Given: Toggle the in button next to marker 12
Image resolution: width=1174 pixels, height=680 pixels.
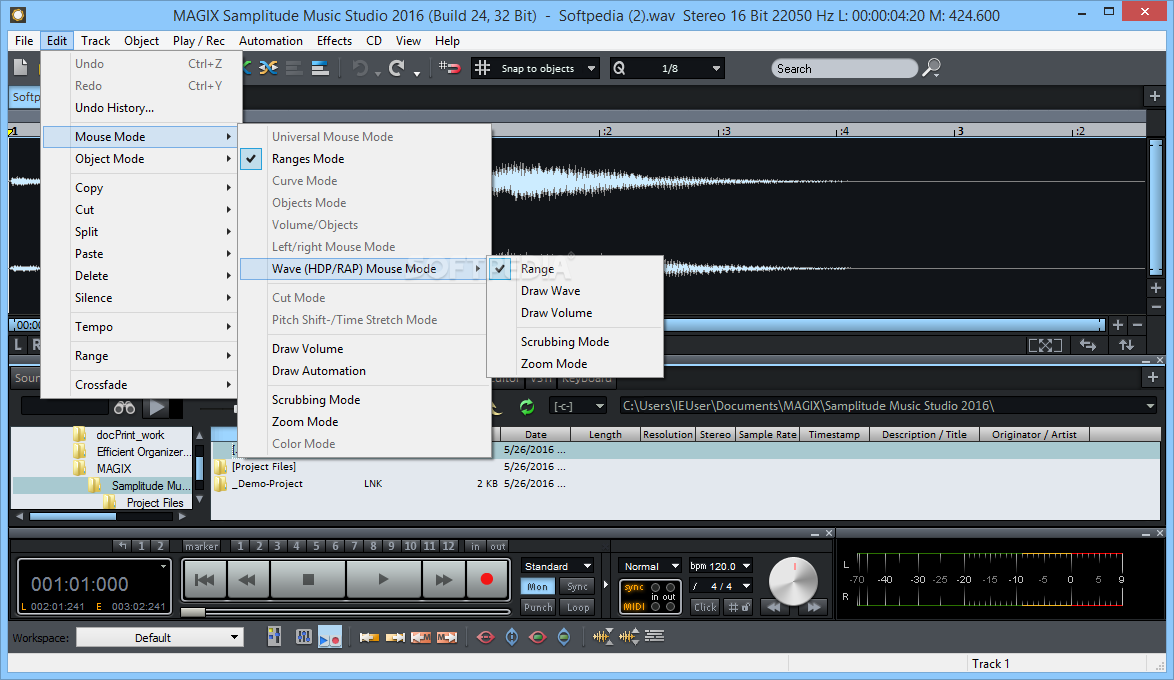Looking at the screenshot, I should [x=475, y=546].
